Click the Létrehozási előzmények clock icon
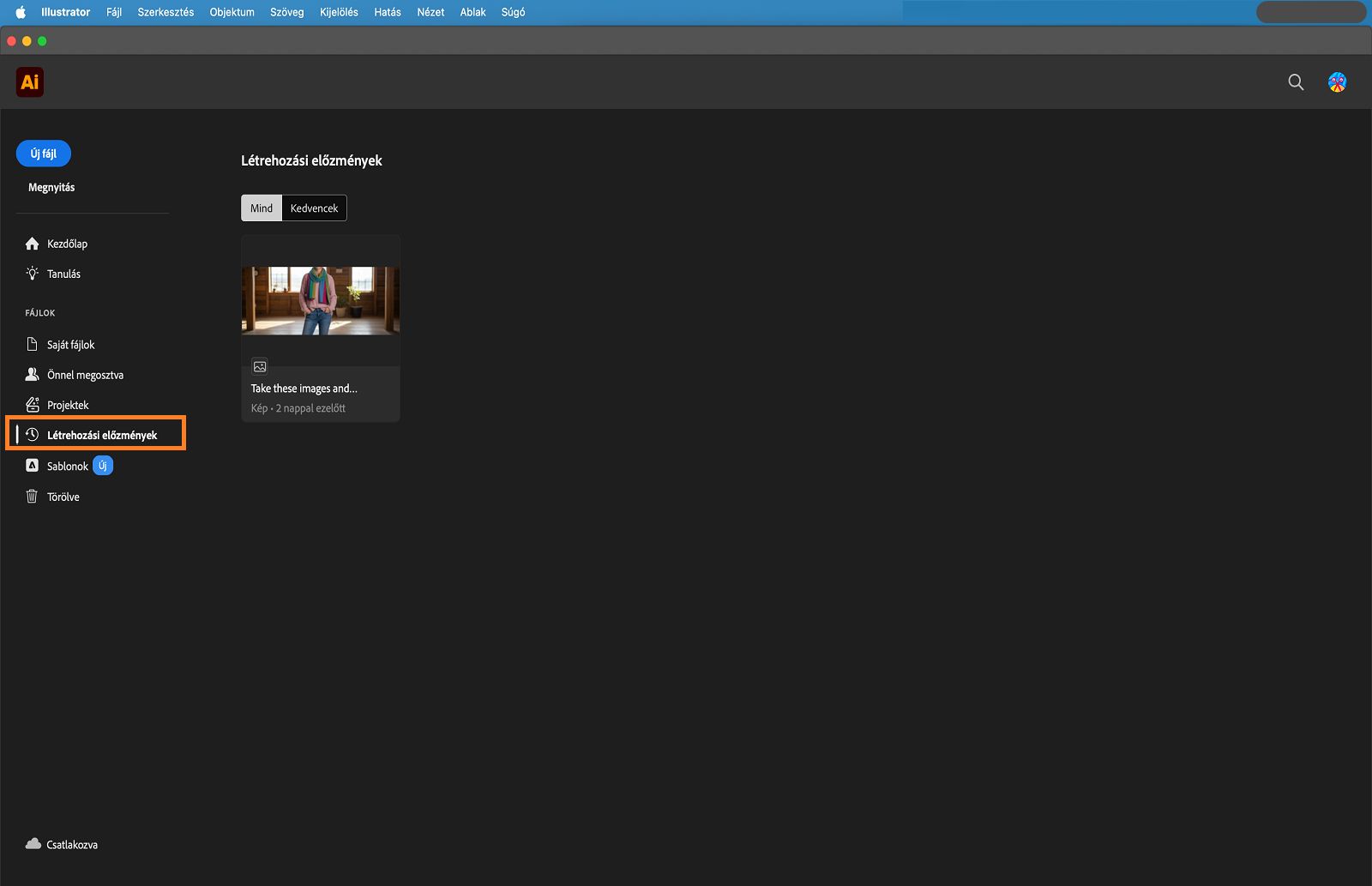 coord(33,435)
